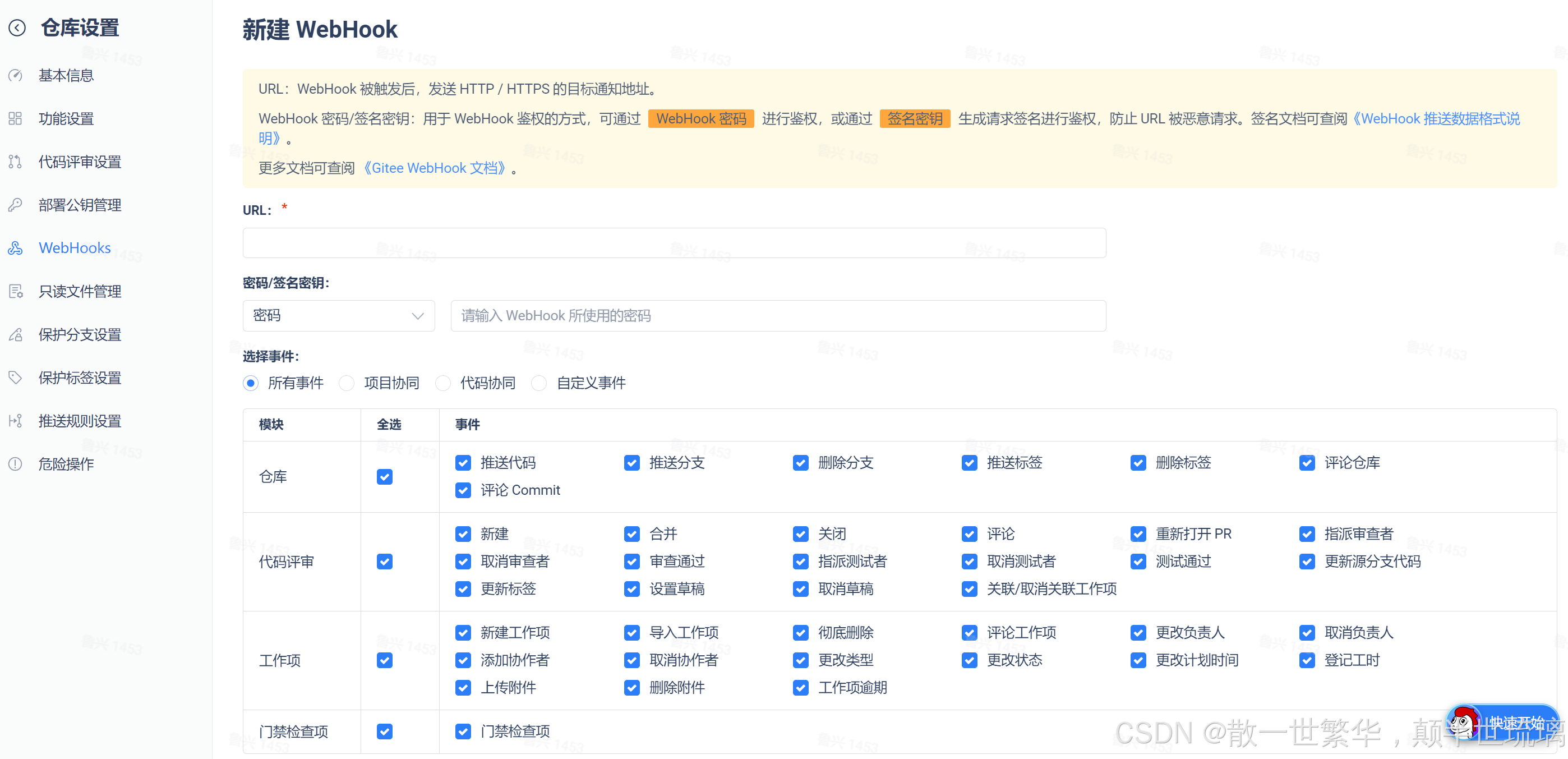Toggle select-all checkbox for 门禁检查项 module
This screenshot has height=759, width=1568.
(x=384, y=732)
